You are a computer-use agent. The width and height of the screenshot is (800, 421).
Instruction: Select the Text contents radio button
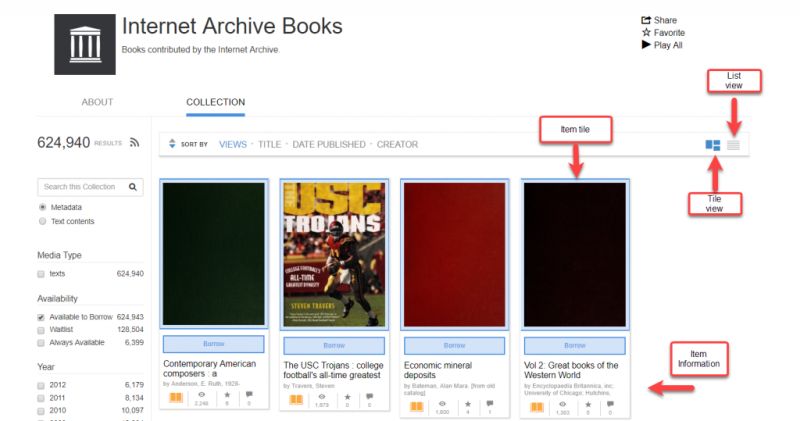coord(42,221)
